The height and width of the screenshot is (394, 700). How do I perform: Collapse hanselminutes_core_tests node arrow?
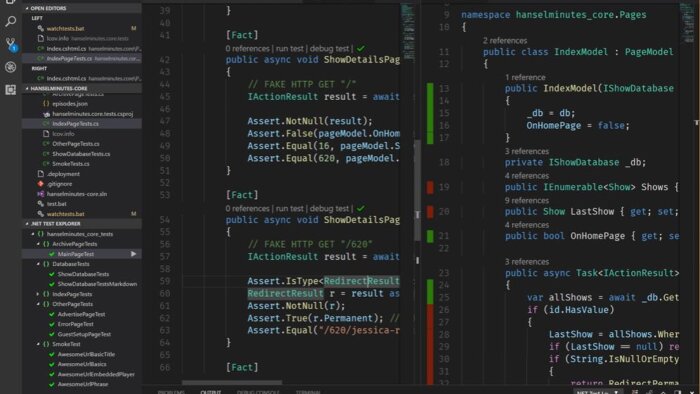(33, 234)
